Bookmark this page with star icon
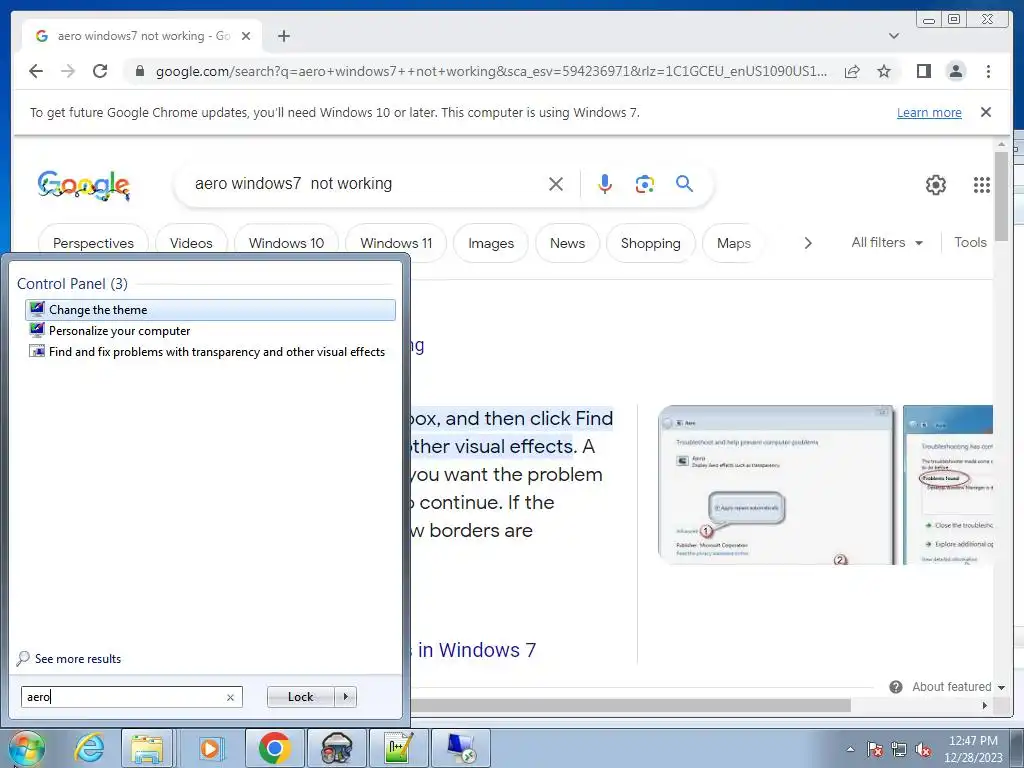This screenshot has height=768, width=1024. click(x=884, y=71)
